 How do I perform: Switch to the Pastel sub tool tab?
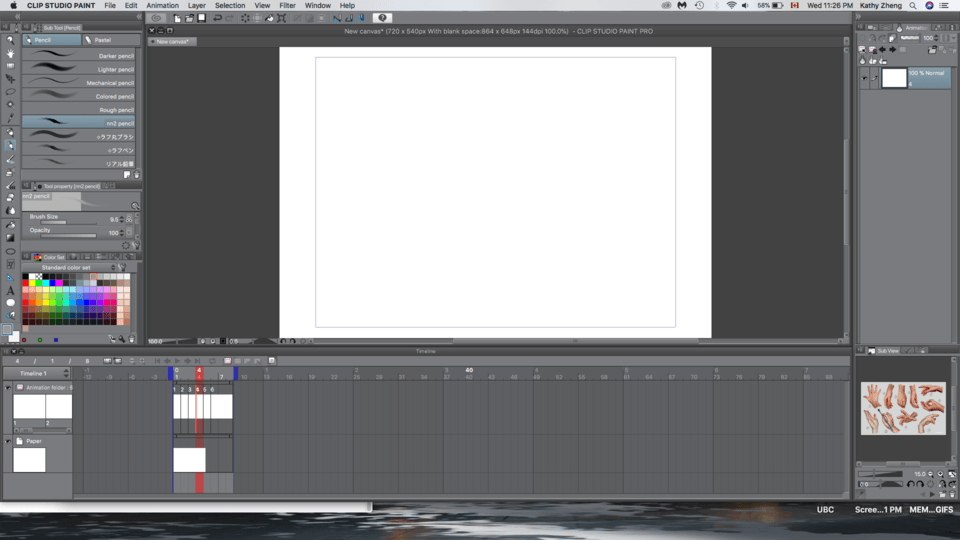click(102, 40)
